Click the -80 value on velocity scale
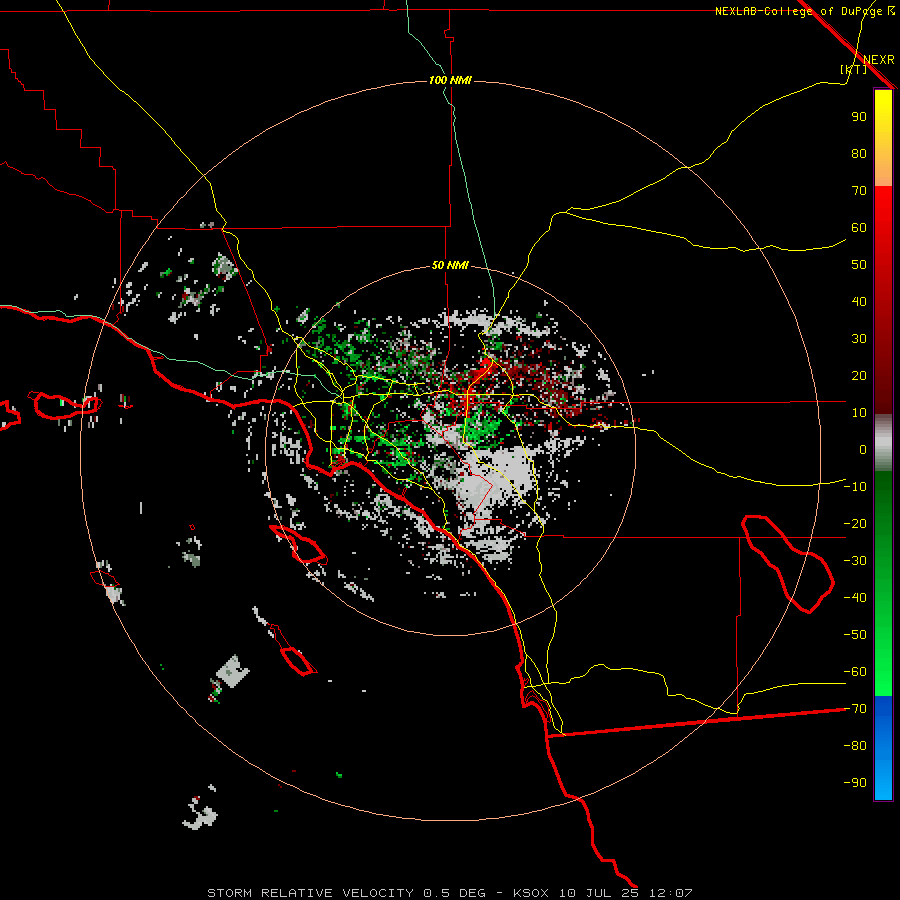The width and height of the screenshot is (900, 900). [x=855, y=746]
